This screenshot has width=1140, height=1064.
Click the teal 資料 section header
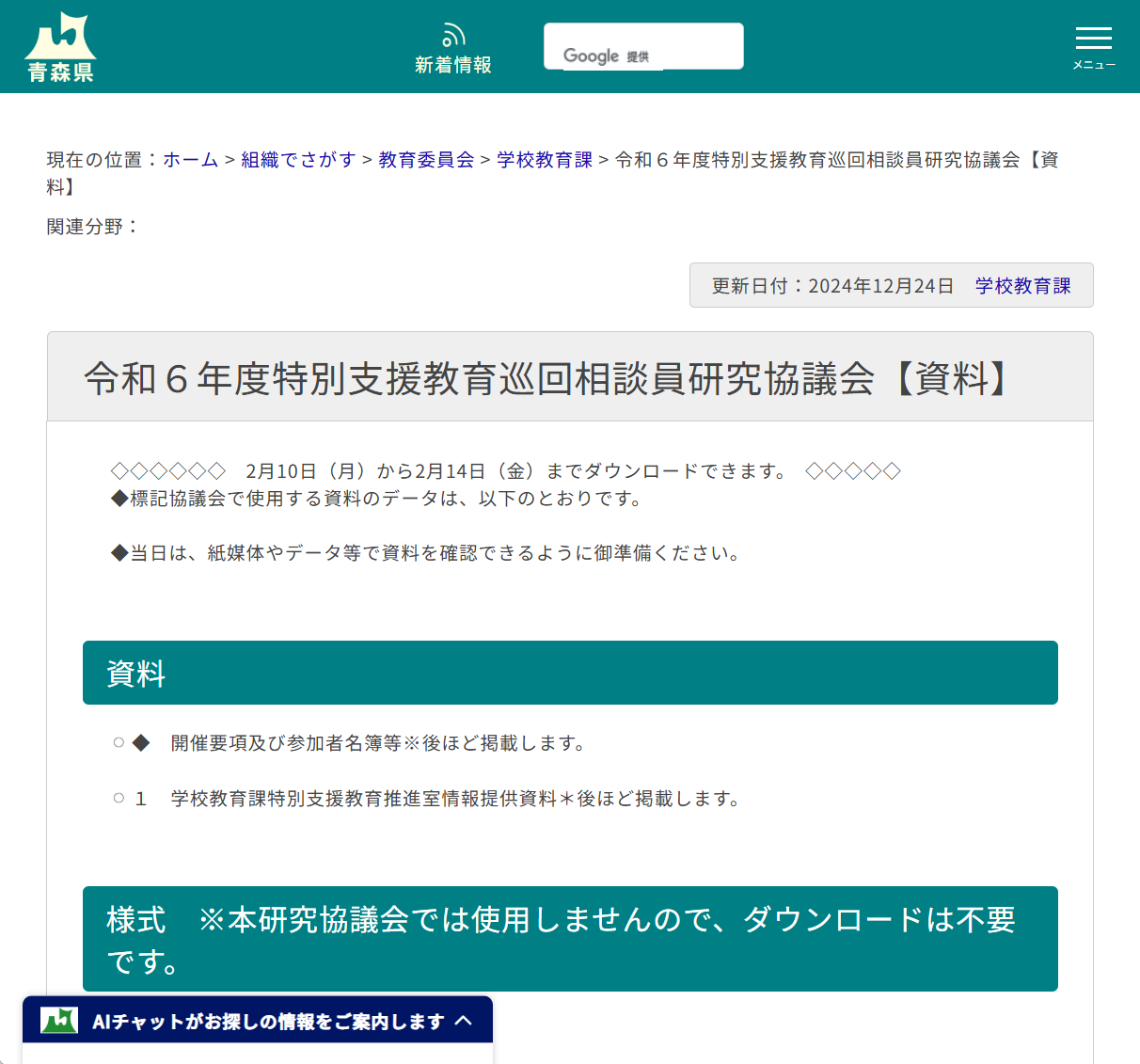click(x=570, y=673)
